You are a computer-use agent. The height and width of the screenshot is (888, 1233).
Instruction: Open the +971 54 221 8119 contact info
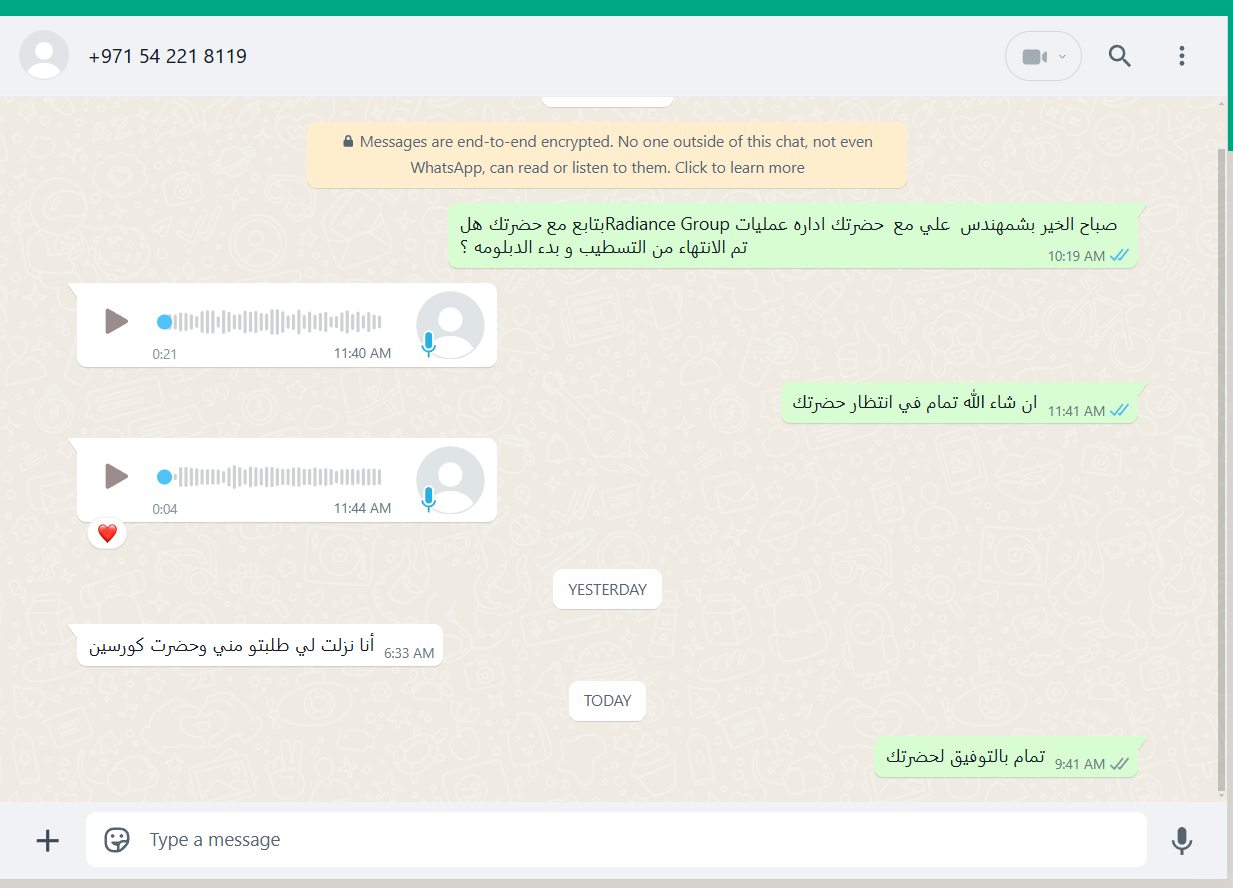(x=167, y=56)
